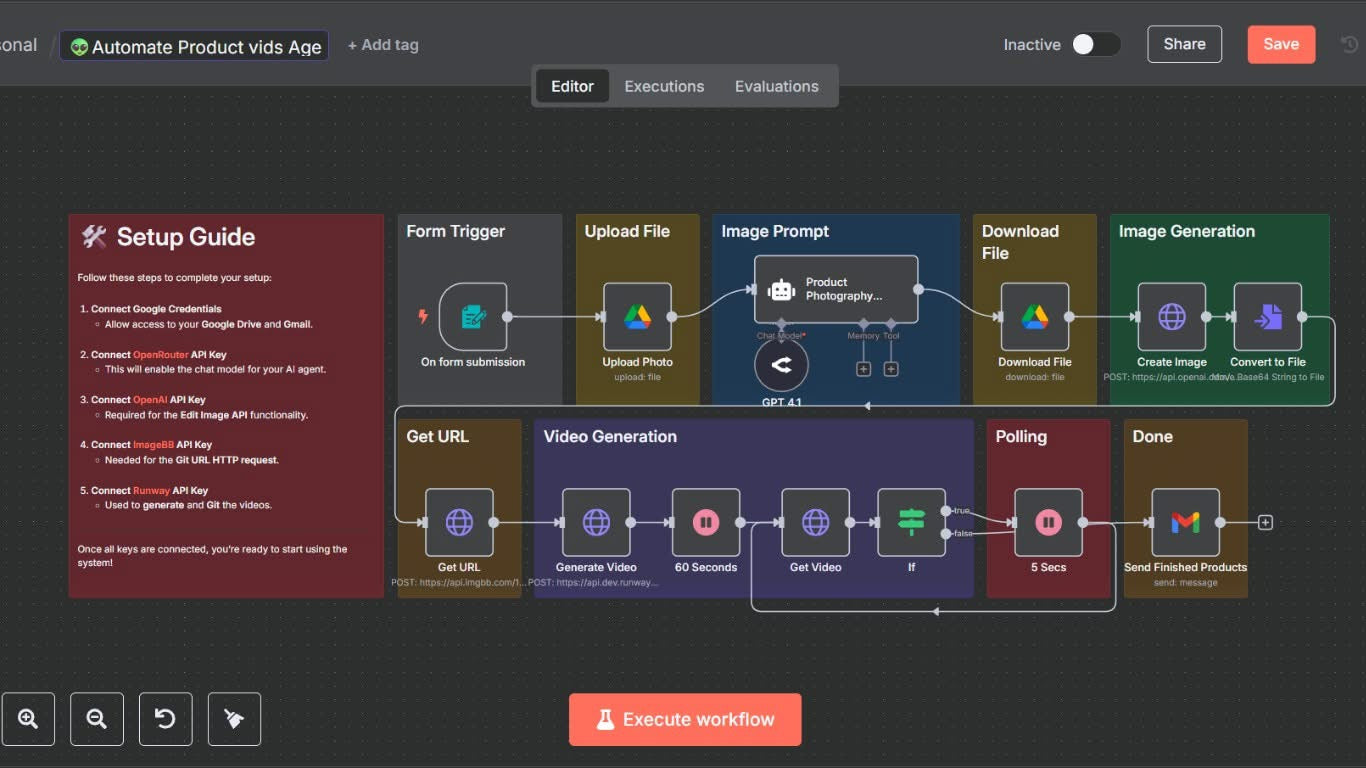This screenshot has width=1366, height=768.
Task: Open the Get URL HTTP node
Action: point(459,522)
